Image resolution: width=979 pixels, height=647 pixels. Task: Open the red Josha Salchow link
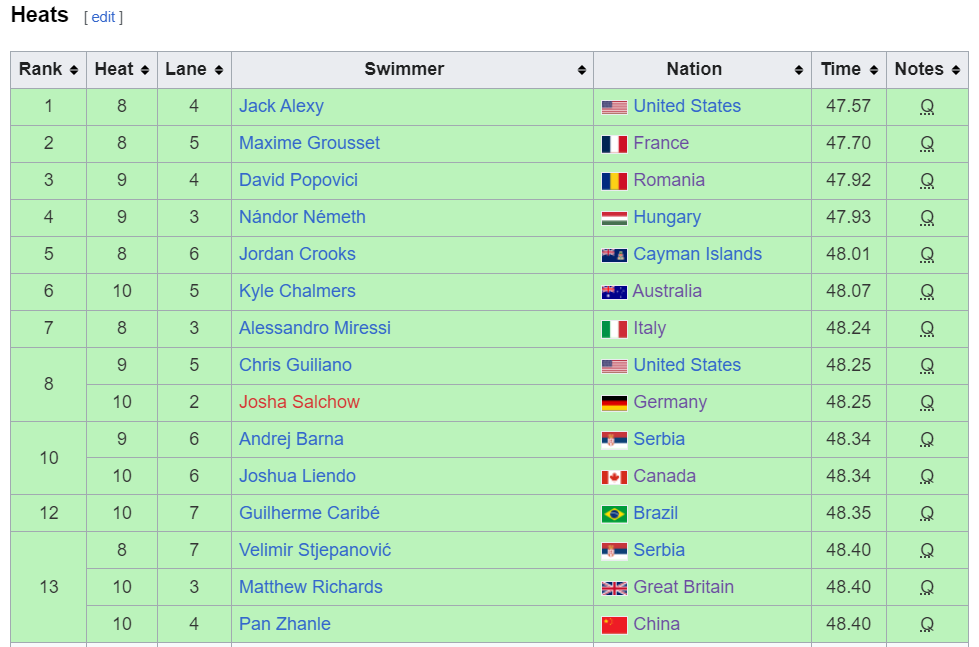pos(299,402)
